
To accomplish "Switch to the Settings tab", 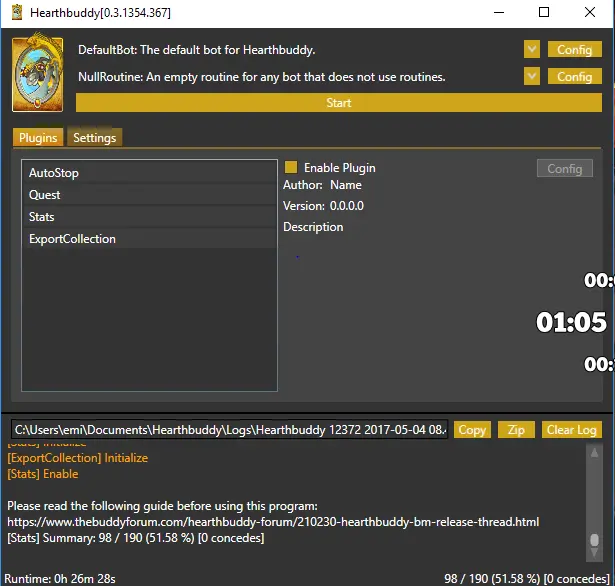I will click(x=94, y=138).
